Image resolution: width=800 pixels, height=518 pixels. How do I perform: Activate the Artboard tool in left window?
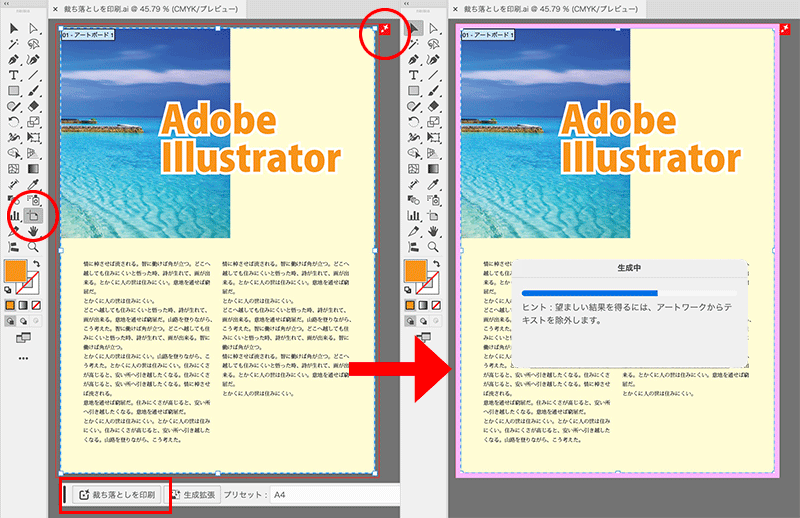coord(33,216)
